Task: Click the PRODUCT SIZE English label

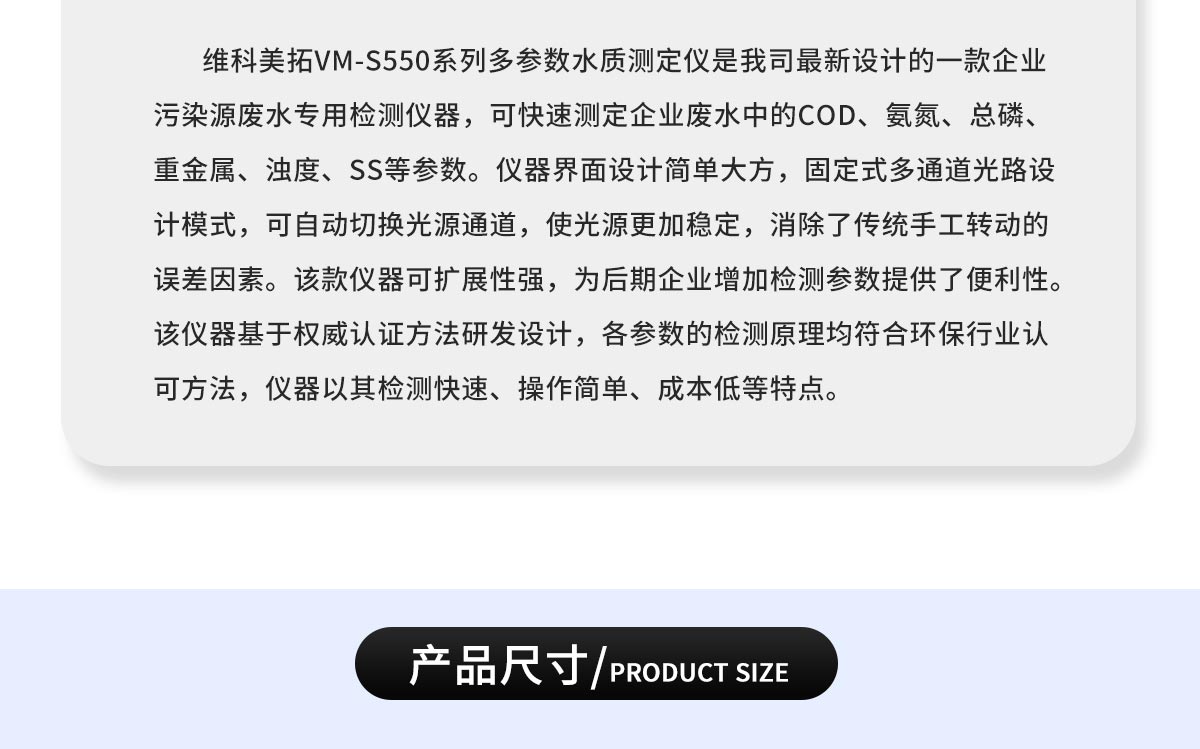Action: tap(699, 672)
